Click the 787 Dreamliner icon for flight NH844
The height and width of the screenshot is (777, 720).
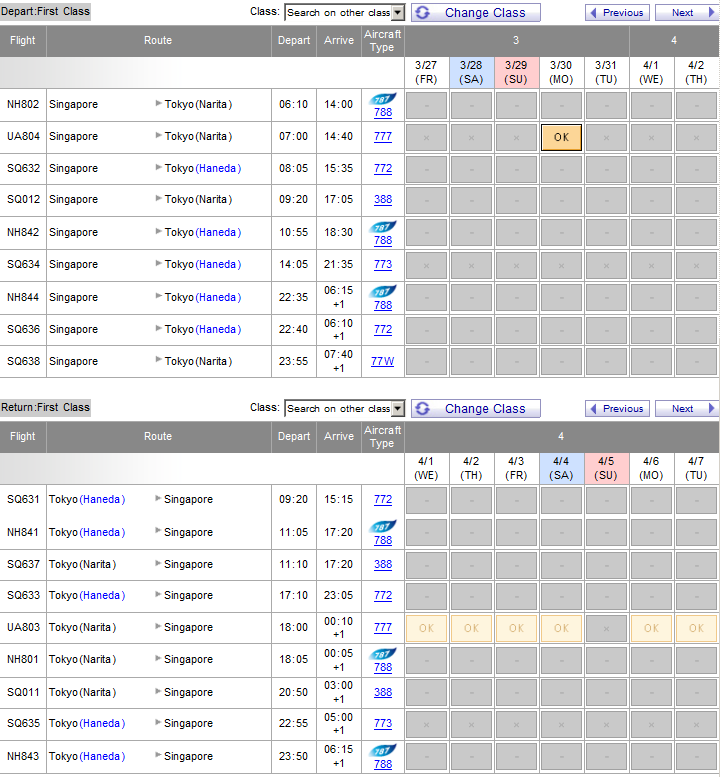383,291
